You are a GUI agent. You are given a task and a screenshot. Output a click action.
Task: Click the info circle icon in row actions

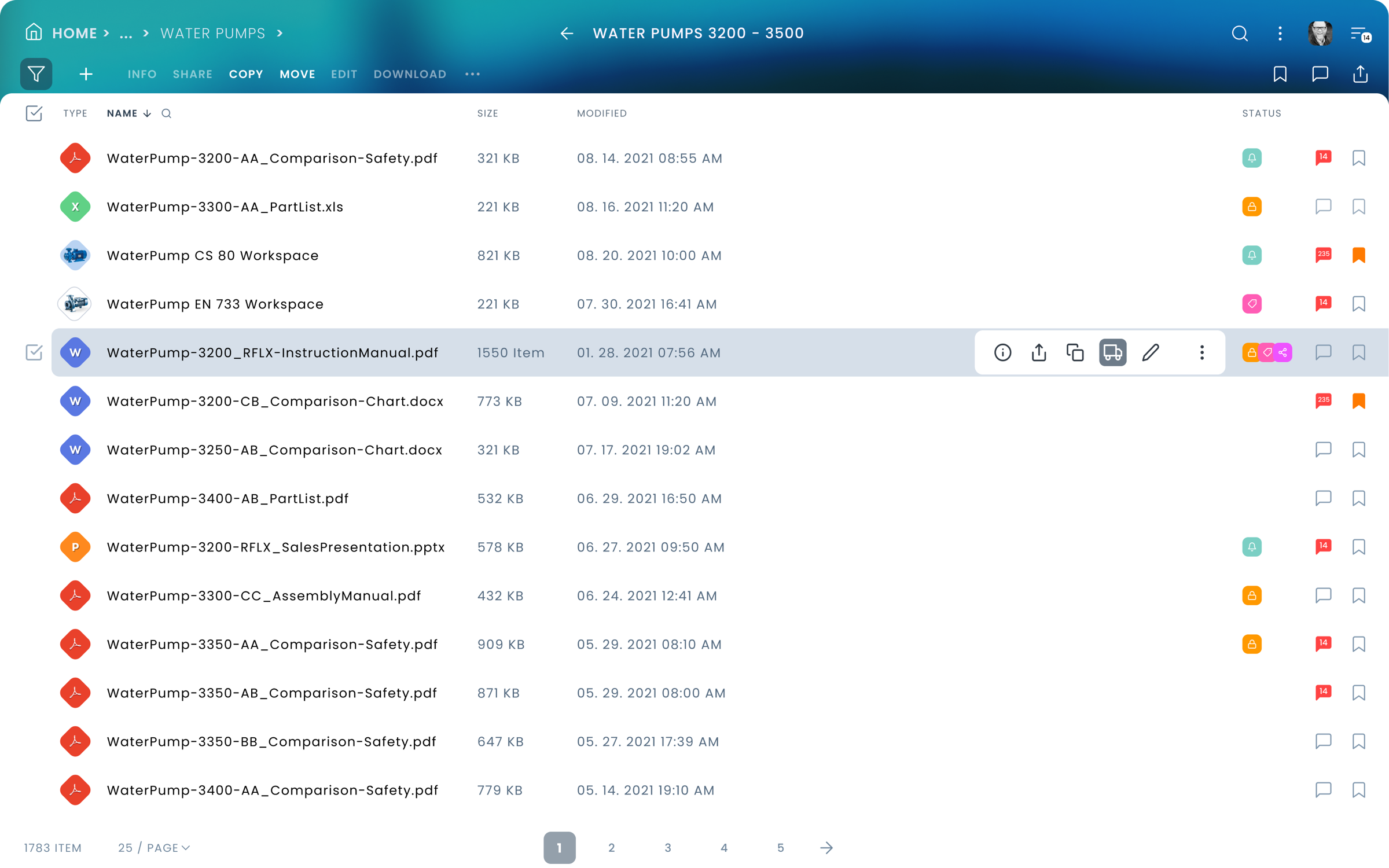1002,352
